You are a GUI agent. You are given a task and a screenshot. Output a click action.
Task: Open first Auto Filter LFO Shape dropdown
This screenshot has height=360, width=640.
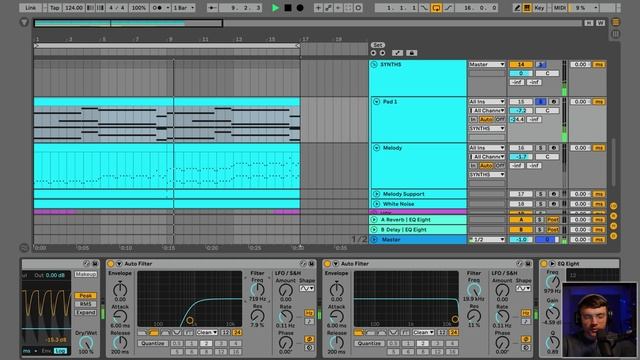[307, 289]
